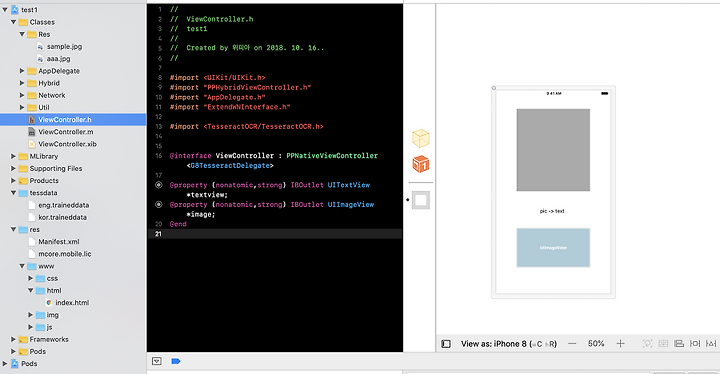Show the document outline sidebar button
This screenshot has height=374, width=720.
(446, 344)
